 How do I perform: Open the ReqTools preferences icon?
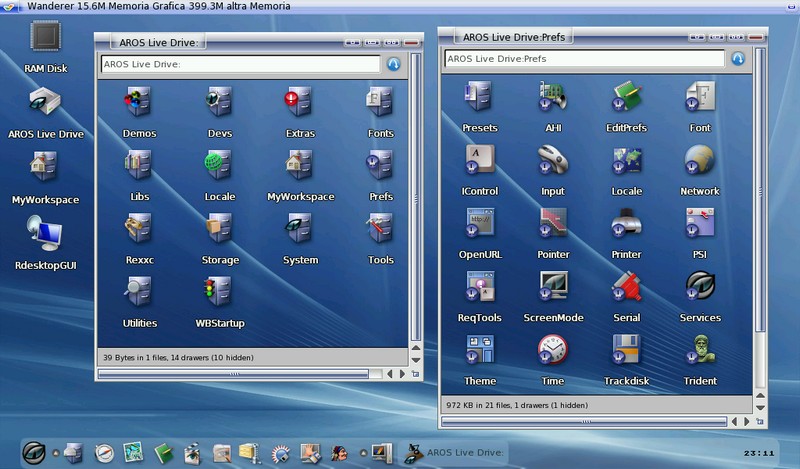coord(480,286)
